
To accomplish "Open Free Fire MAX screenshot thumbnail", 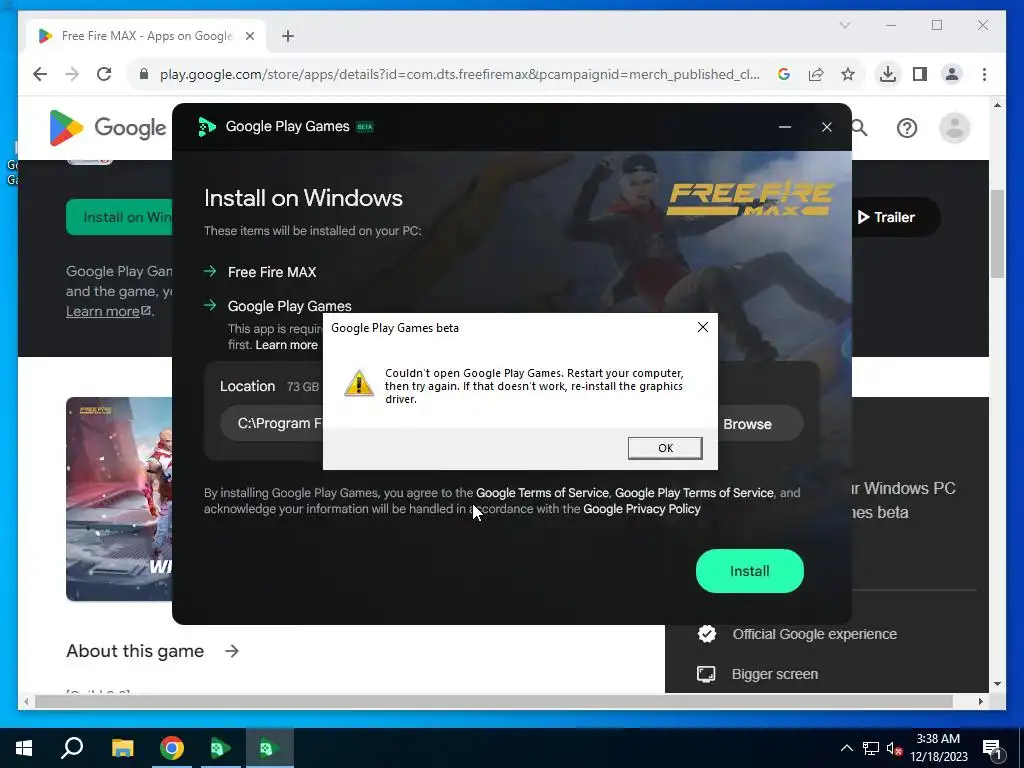I will coord(119,499).
